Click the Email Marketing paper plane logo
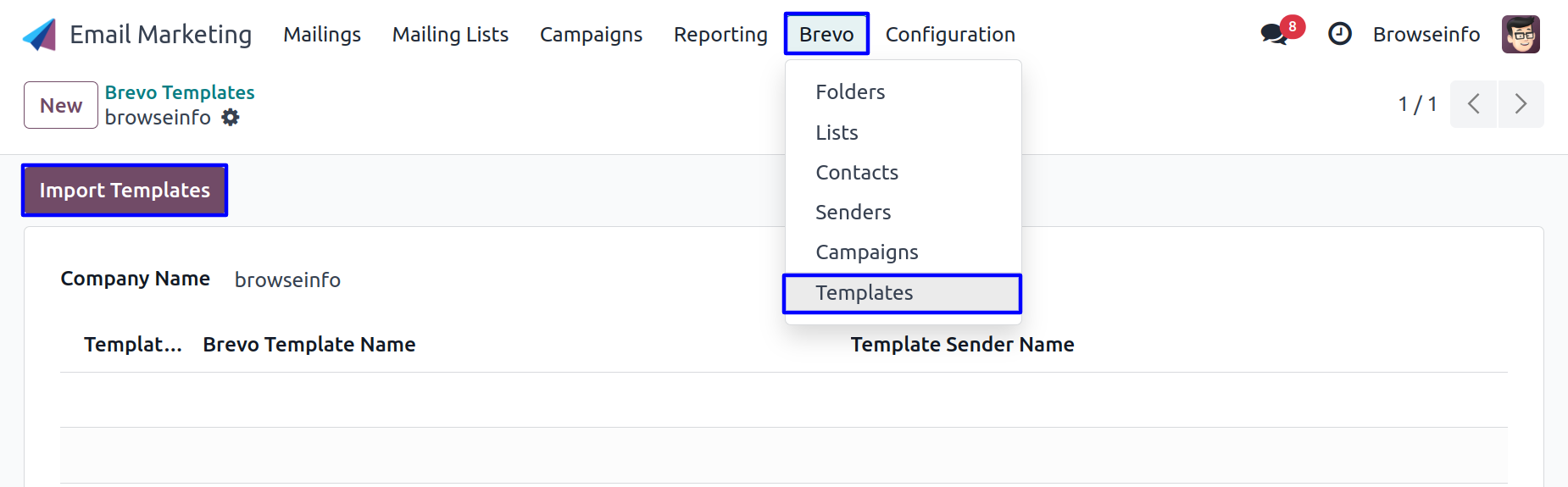 (x=39, y=35)
